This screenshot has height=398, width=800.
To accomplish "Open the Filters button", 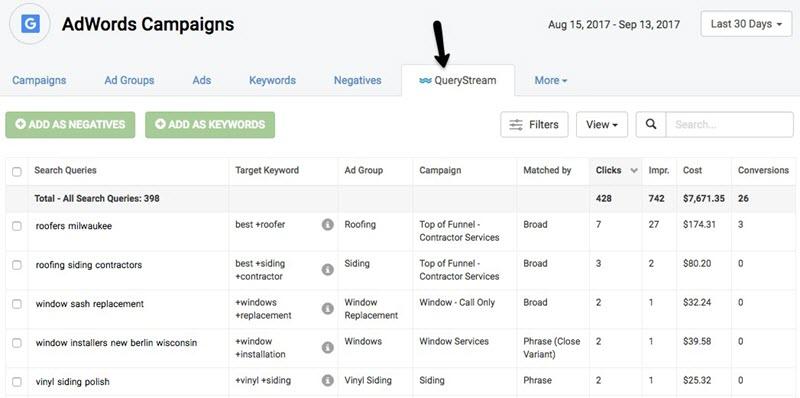I will coord(534,125).
